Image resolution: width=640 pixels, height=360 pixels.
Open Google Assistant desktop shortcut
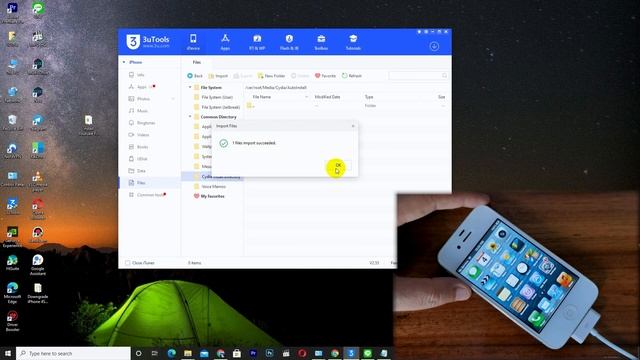click(x=38, y=265)
